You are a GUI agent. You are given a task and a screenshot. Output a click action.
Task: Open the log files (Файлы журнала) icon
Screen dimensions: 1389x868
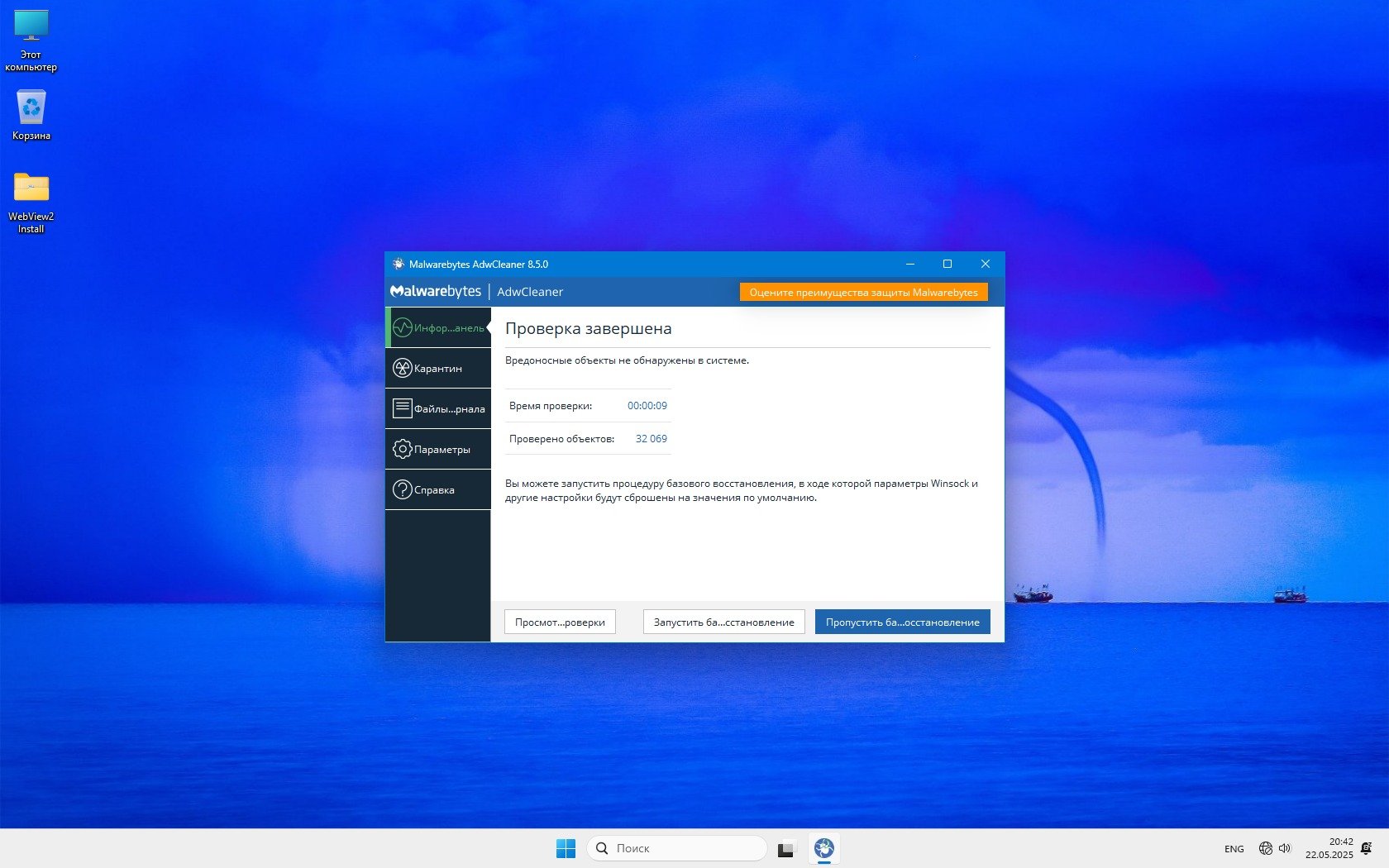click(x=403, y=408)
